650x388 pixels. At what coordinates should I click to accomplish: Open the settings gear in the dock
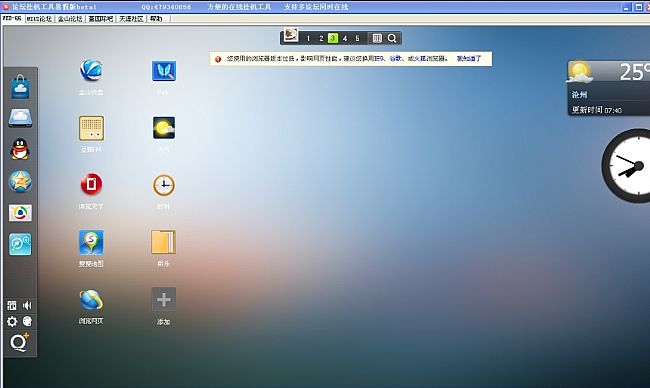point(12,321)
